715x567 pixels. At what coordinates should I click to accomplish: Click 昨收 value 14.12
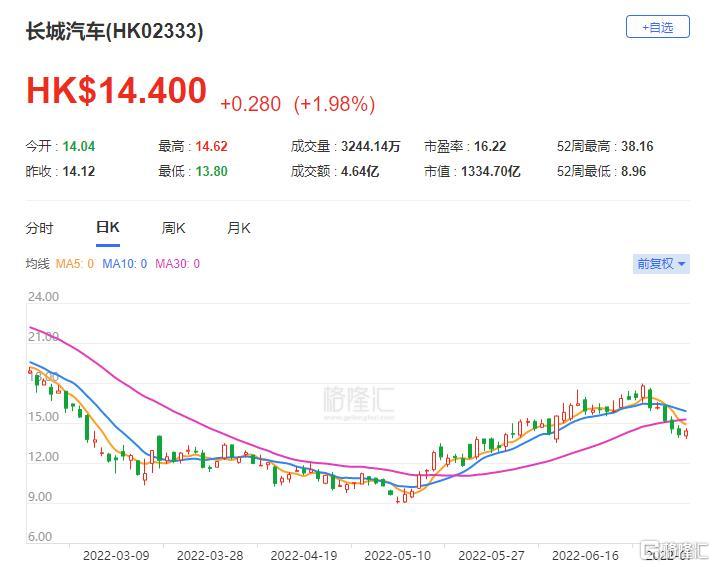click(79, 172)
